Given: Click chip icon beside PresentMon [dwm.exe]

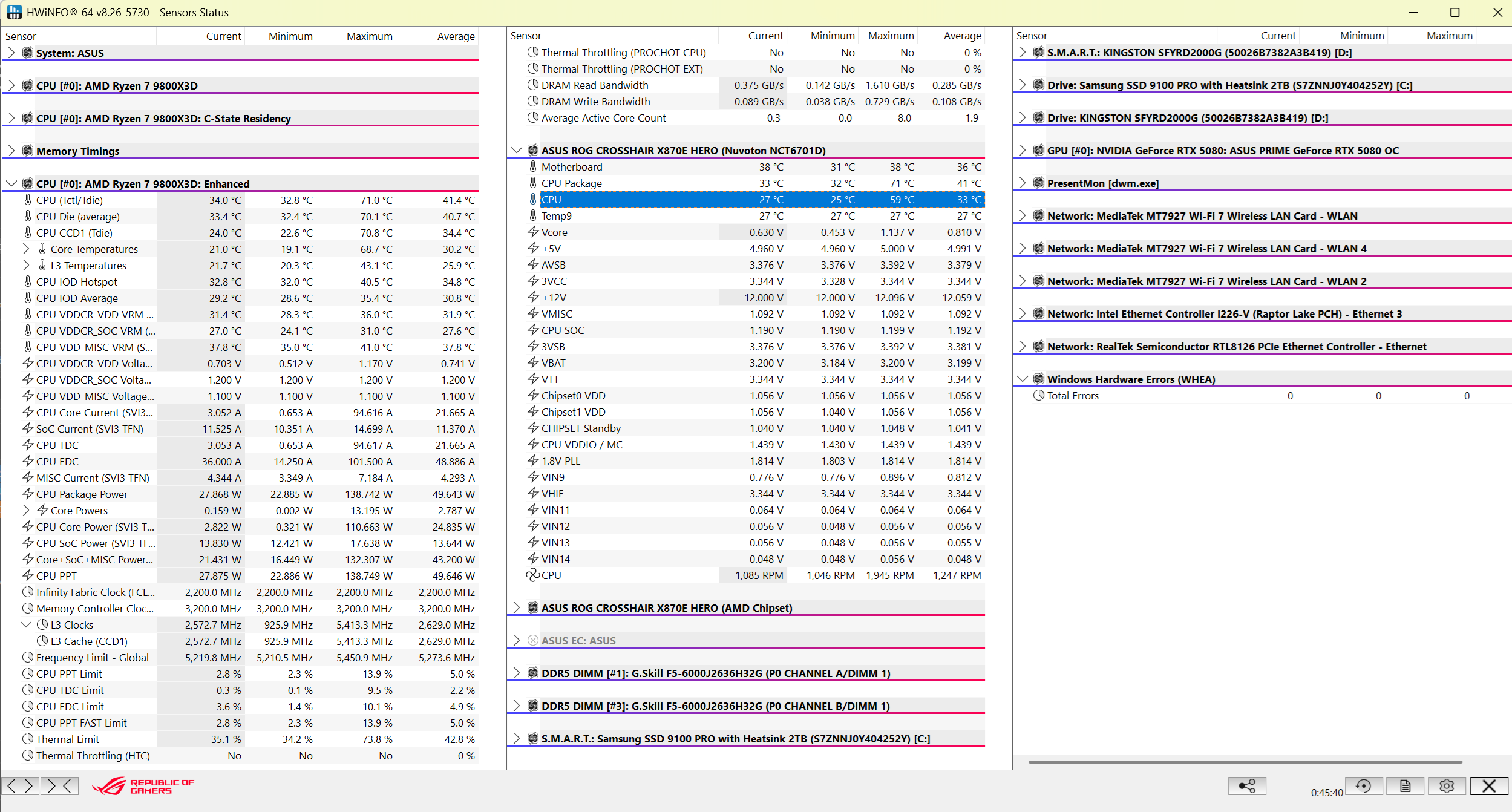Looking at the screenshot, I should [x=1039, y=183].
